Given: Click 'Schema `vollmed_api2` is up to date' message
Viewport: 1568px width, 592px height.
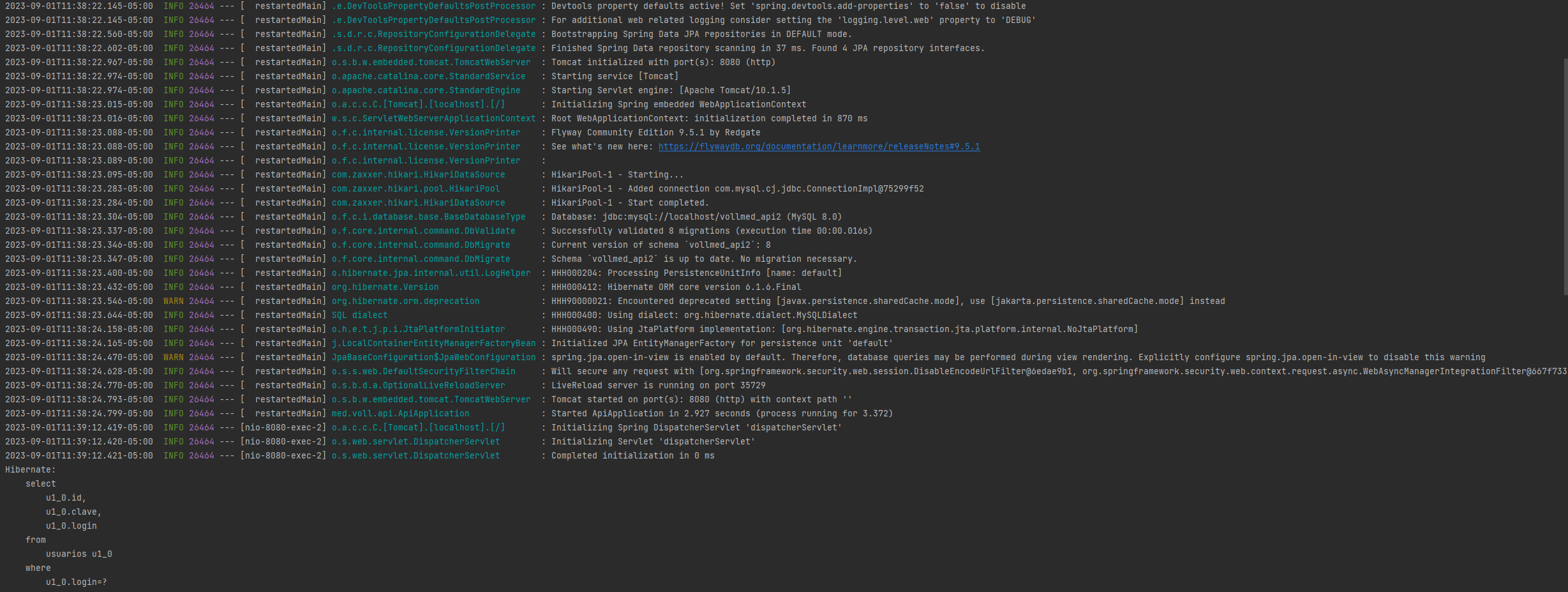Looking at the screenshot, I should (x=704, y=259).
